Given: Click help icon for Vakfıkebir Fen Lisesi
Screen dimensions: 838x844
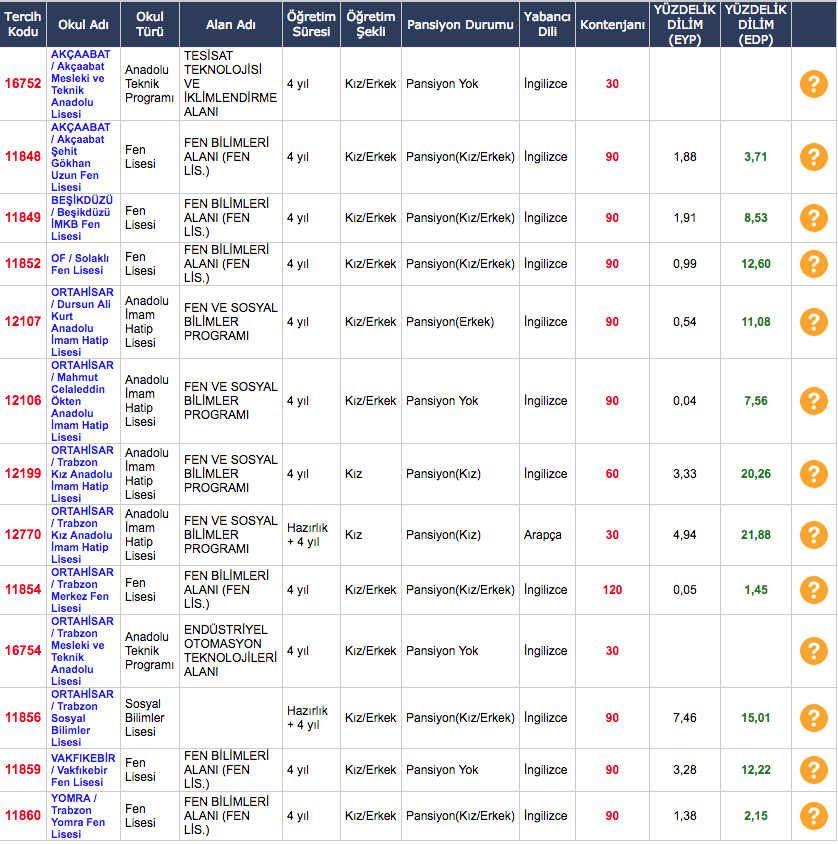Looking at the screenshot, I should [813, 770].
